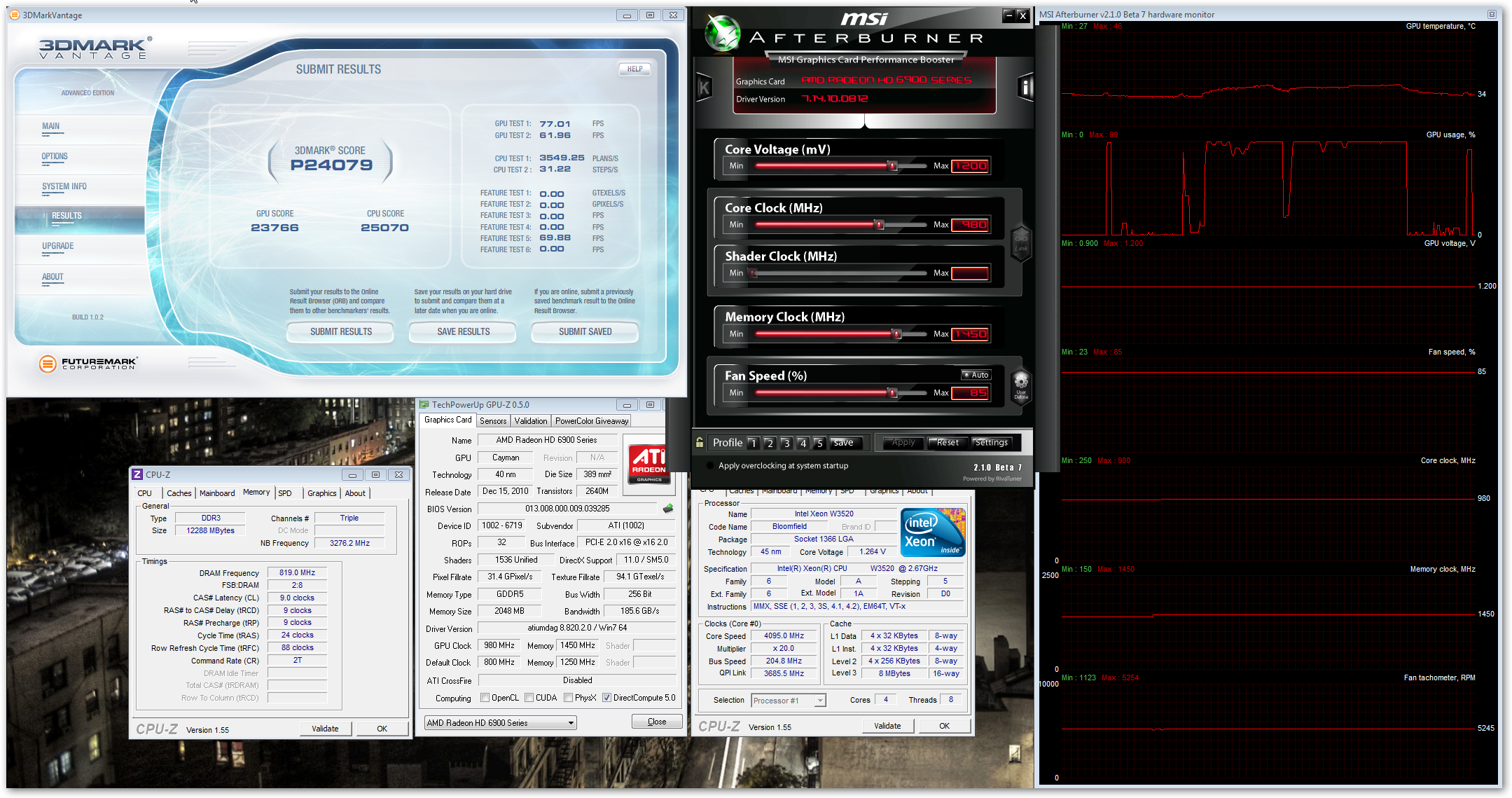Open the Validation tab in GPU-Z
Screen dimensions: 1512x798
click(531, 420)
